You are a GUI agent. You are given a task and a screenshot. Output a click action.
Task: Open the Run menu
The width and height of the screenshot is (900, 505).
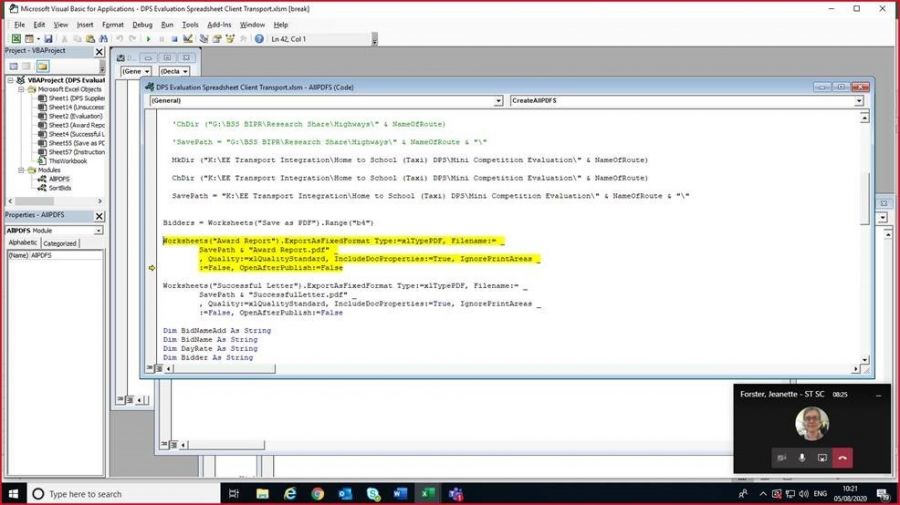tap(167, 25)
